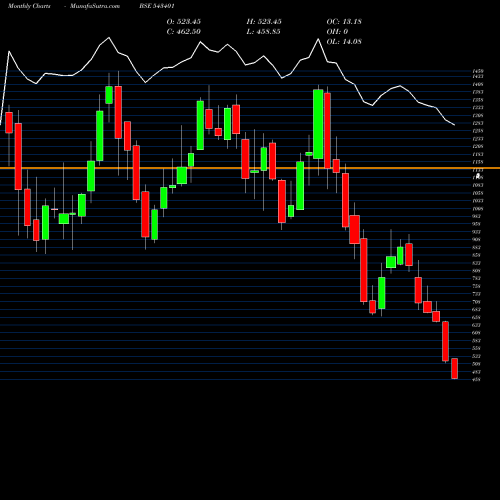Click the "OH: 0" readout
The image size is (500, 500).
click(337, 32)
